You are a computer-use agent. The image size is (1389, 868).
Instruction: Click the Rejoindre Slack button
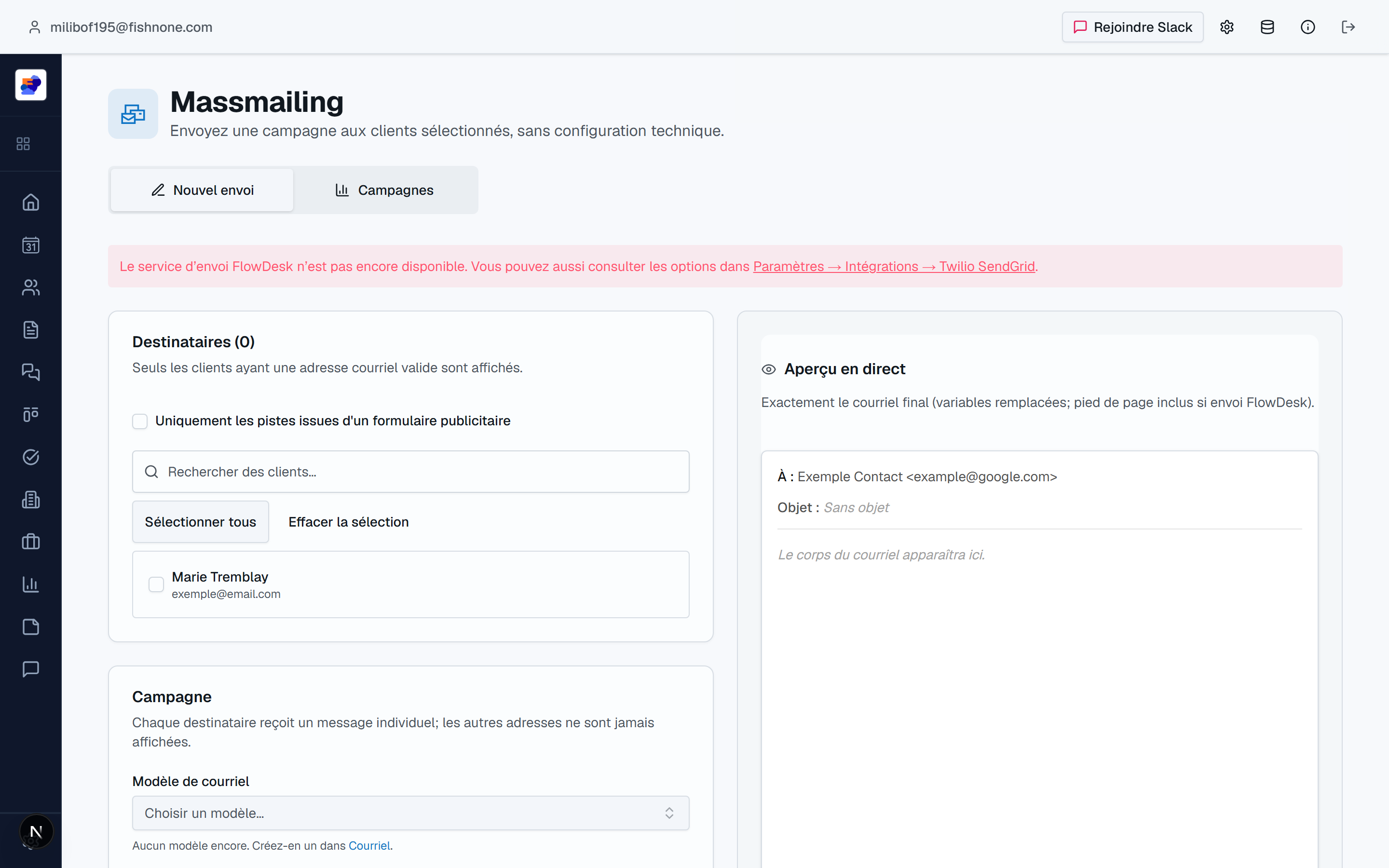tap(1132, 27)
